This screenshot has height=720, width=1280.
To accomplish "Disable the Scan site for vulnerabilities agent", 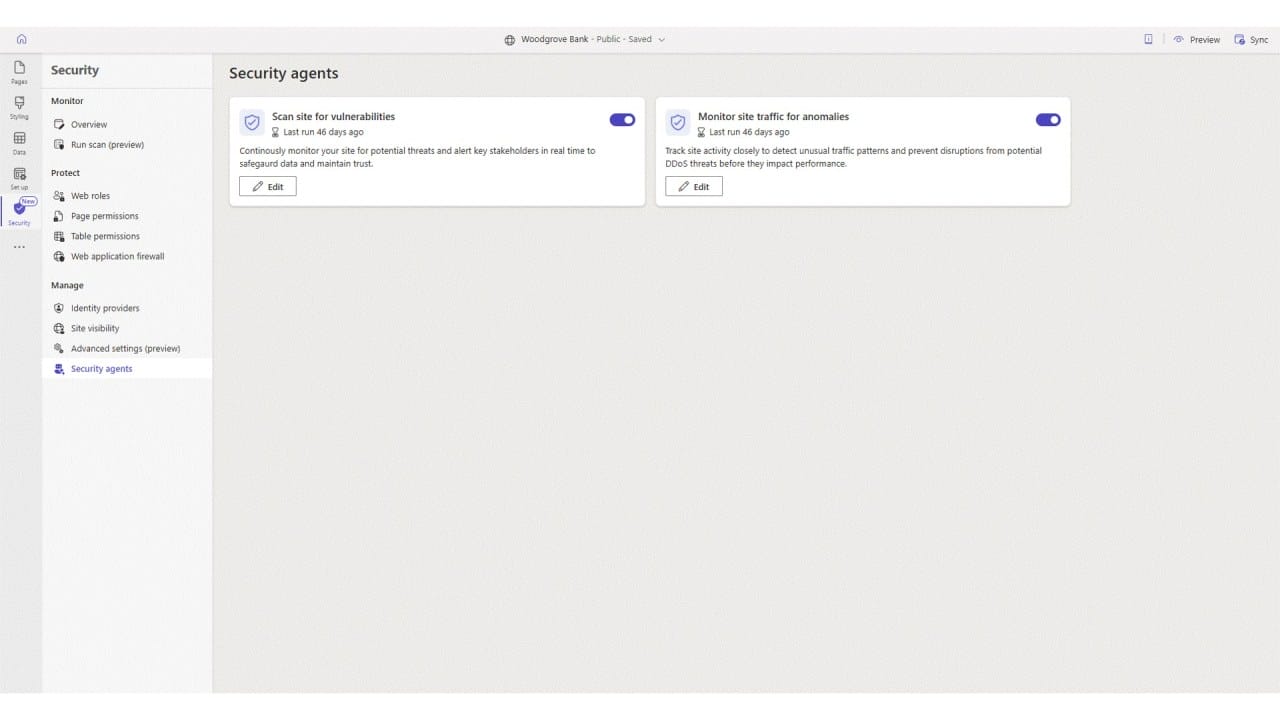I will pos(622,119).
